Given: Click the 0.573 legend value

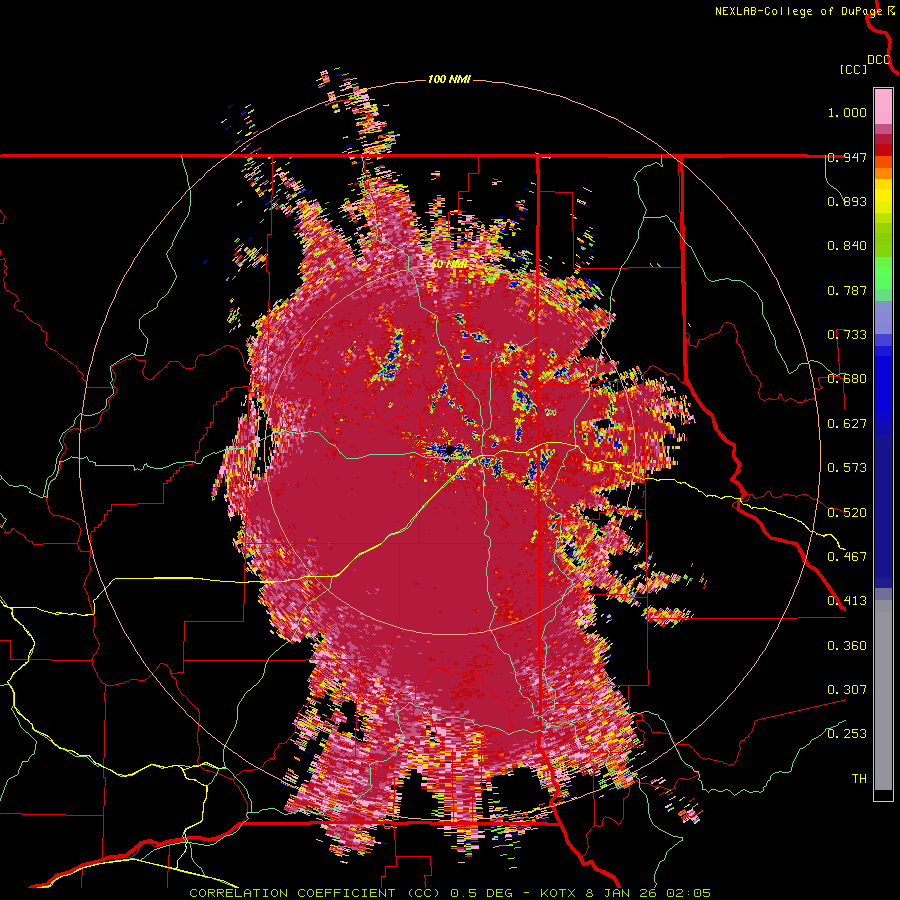Looking at the screenshot, I should [847, 468].
